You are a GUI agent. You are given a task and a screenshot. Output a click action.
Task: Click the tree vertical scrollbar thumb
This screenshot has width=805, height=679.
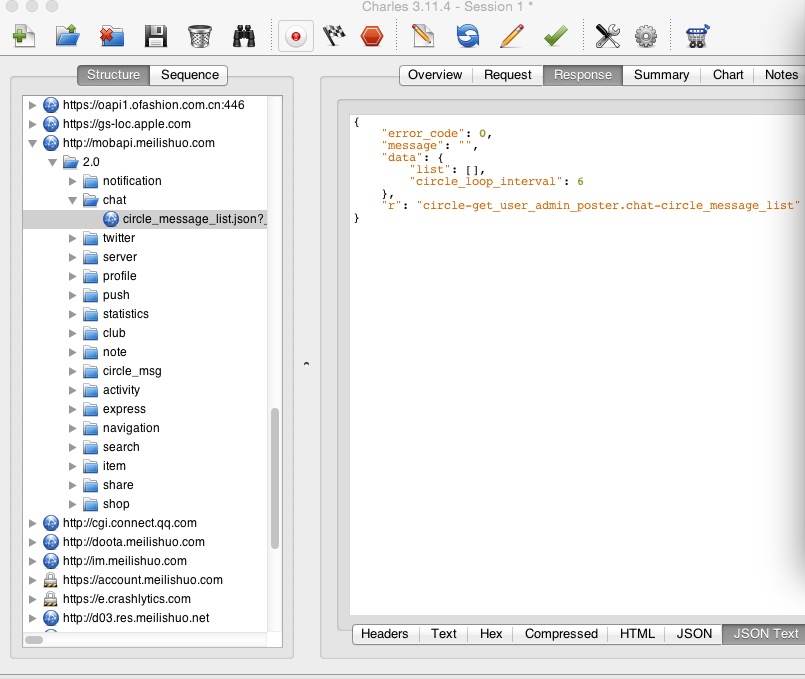(x=275, y=478)
